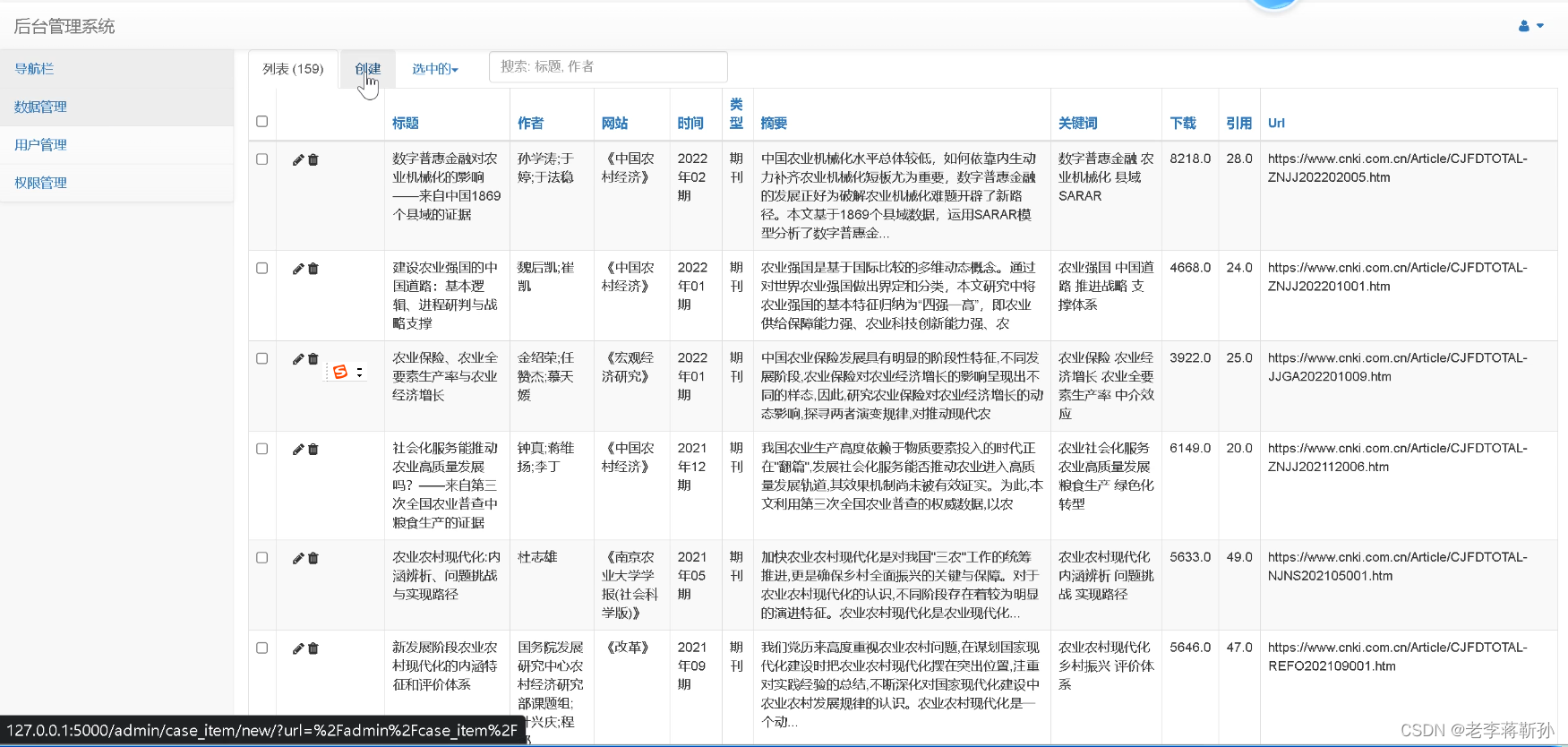Screen dimensions: 1568x747
Task: Sort table by the 引用 column header
Action: 1239,124
